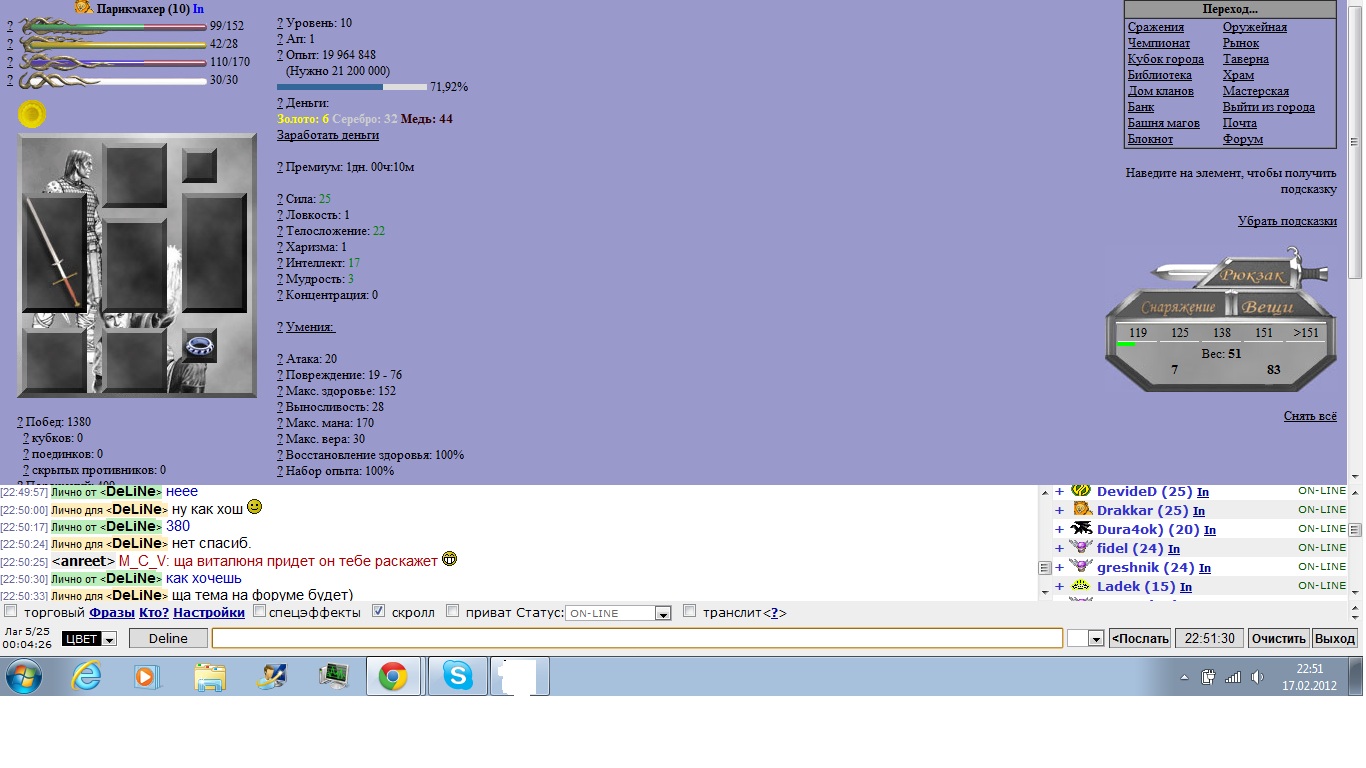Launch Internet Explorer from the taskbar

click(x=87, y=677)
